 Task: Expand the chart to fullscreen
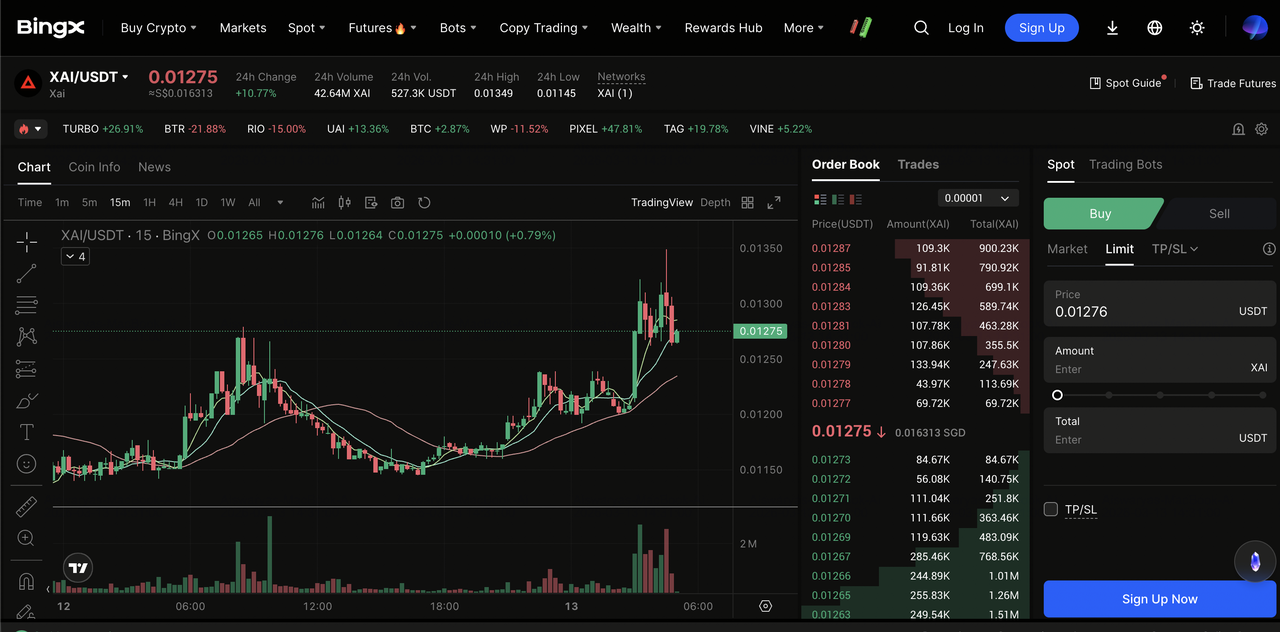coord(774,203)
